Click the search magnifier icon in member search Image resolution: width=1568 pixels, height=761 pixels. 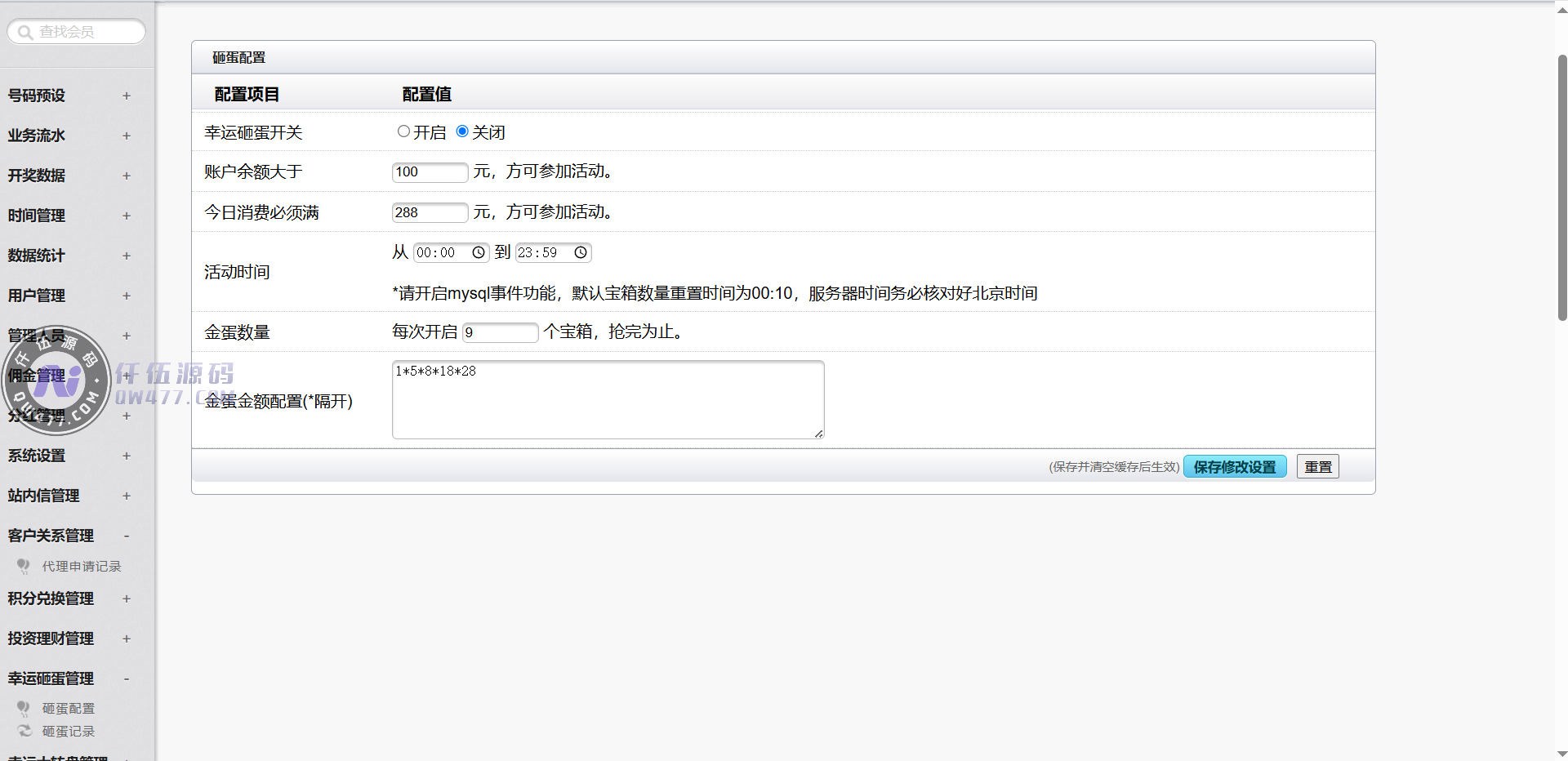24,33
